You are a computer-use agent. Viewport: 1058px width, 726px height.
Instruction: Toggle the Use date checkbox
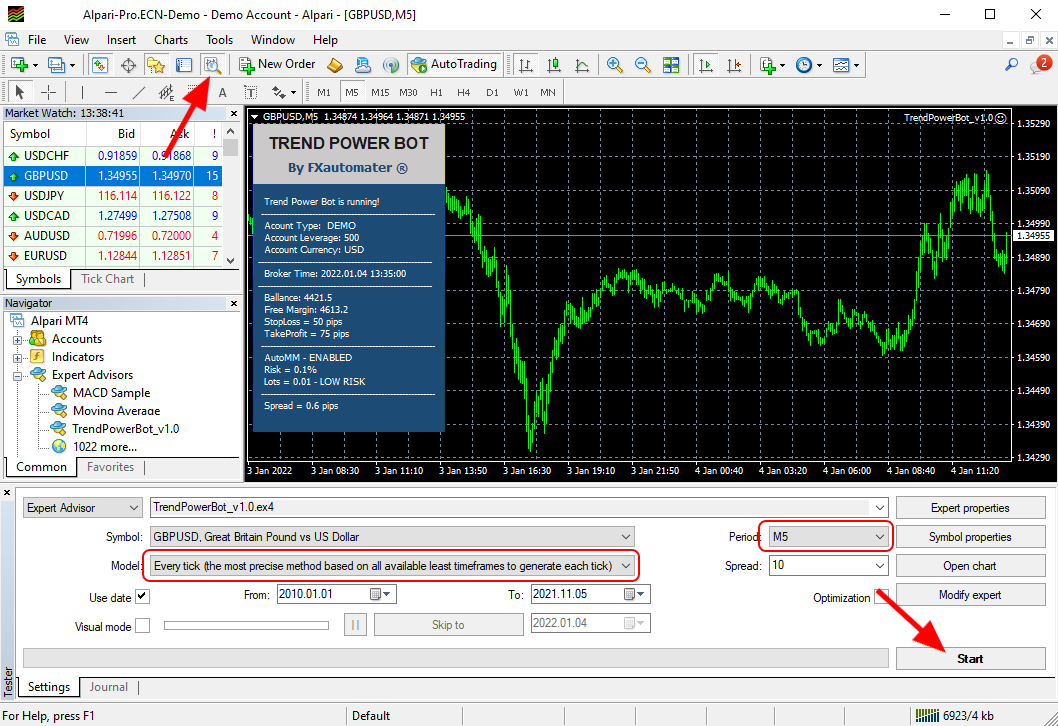(142, 596)
